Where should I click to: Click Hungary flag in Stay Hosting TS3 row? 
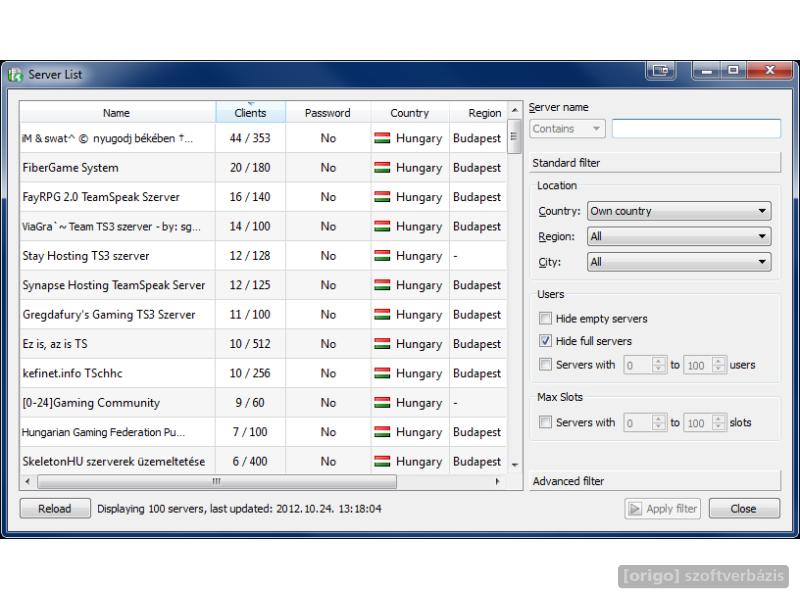point(382,256)
